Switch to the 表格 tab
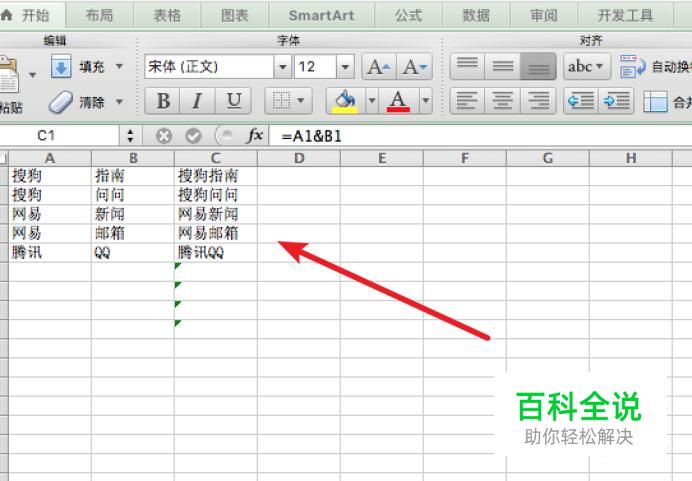Screen dimensions: 692x481 167,15
